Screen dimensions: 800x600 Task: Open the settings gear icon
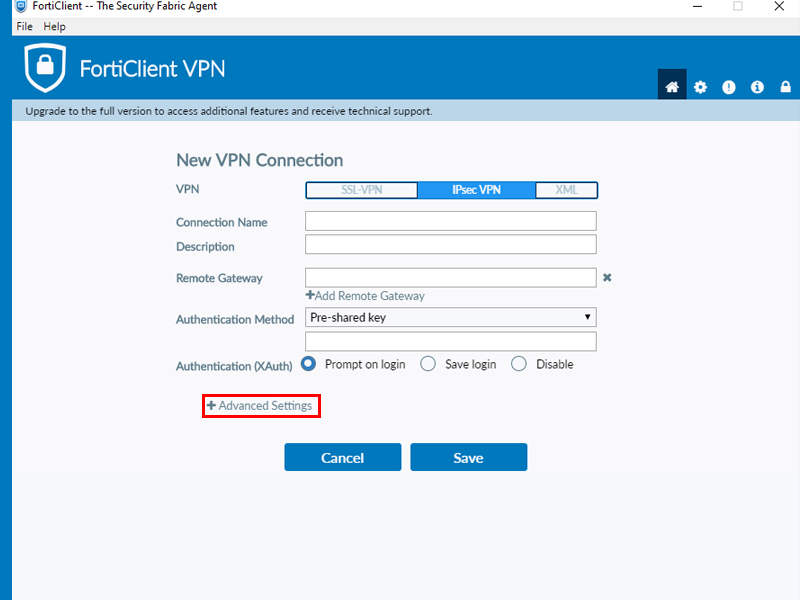click(700, 87)
